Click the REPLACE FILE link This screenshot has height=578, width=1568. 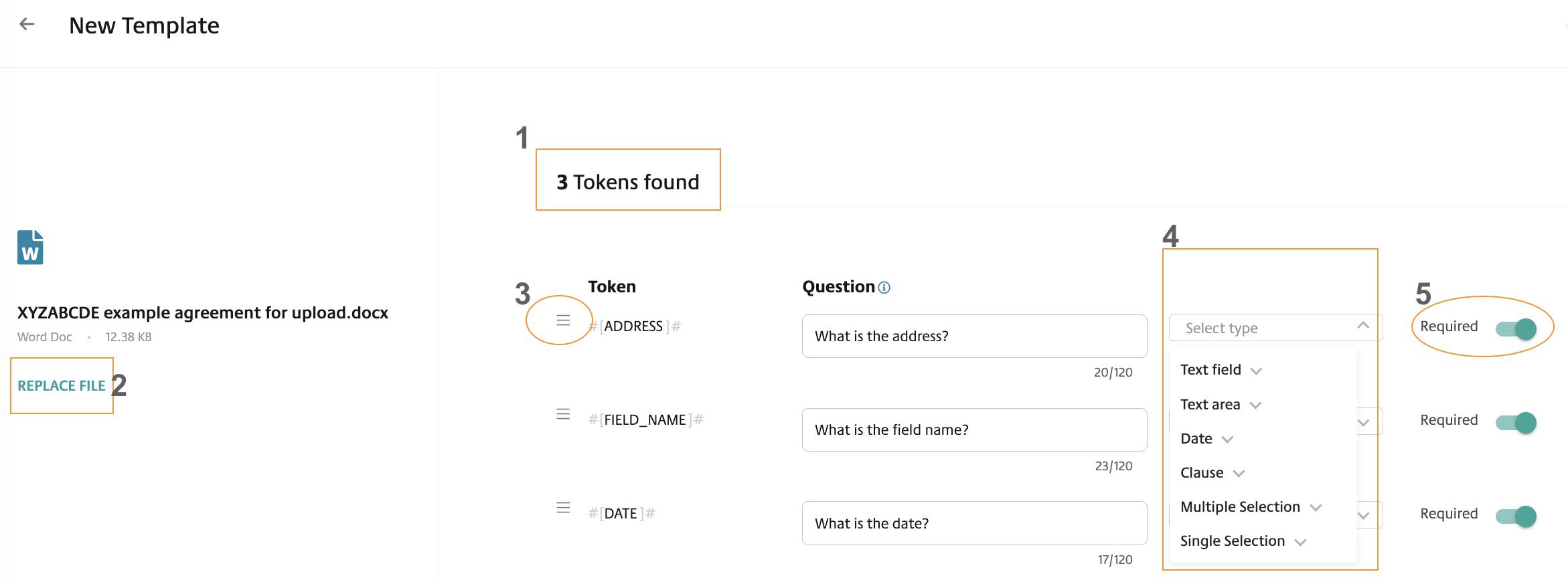tap(62, 386)
